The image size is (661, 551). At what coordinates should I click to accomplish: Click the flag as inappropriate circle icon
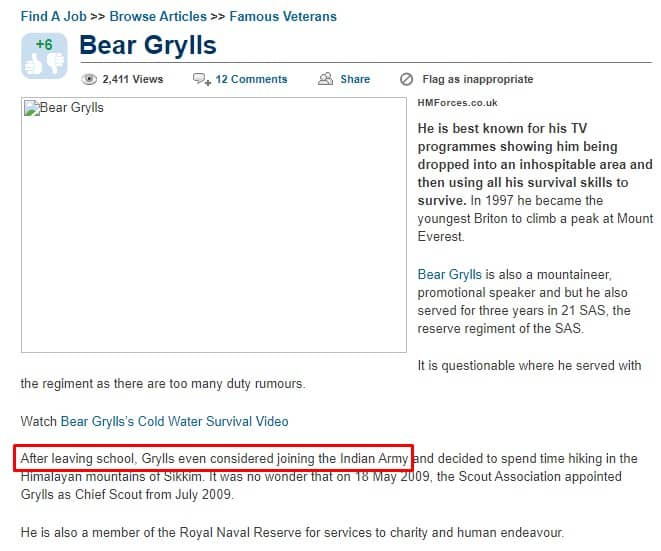[x=406, y=79]
